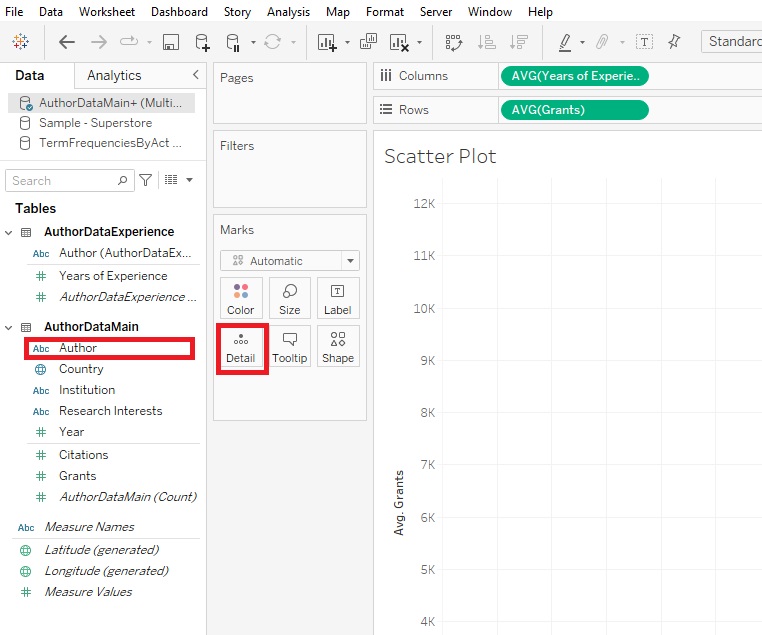Select the TermFrequenciesByAct data source

102,143
